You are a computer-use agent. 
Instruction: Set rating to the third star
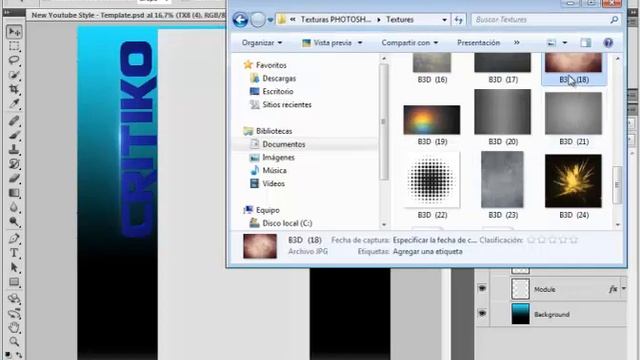pyautogui.click(x=552, y=240)
